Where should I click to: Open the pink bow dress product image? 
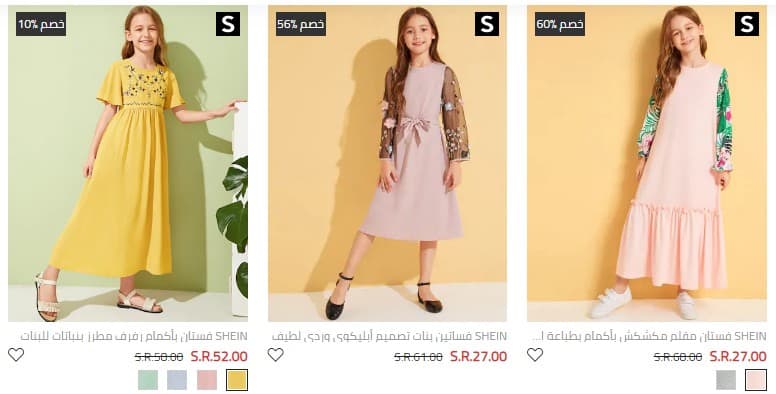coord(388,163)
